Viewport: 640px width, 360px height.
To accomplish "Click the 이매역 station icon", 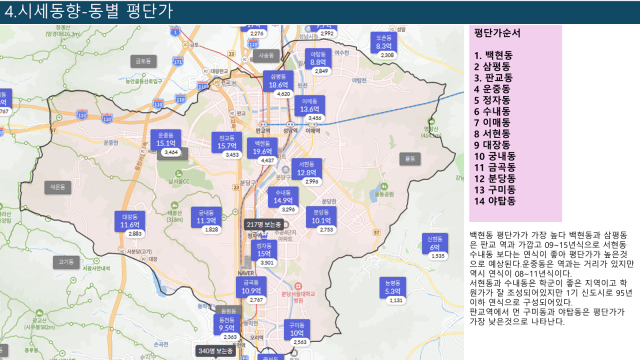I will 313,124.
